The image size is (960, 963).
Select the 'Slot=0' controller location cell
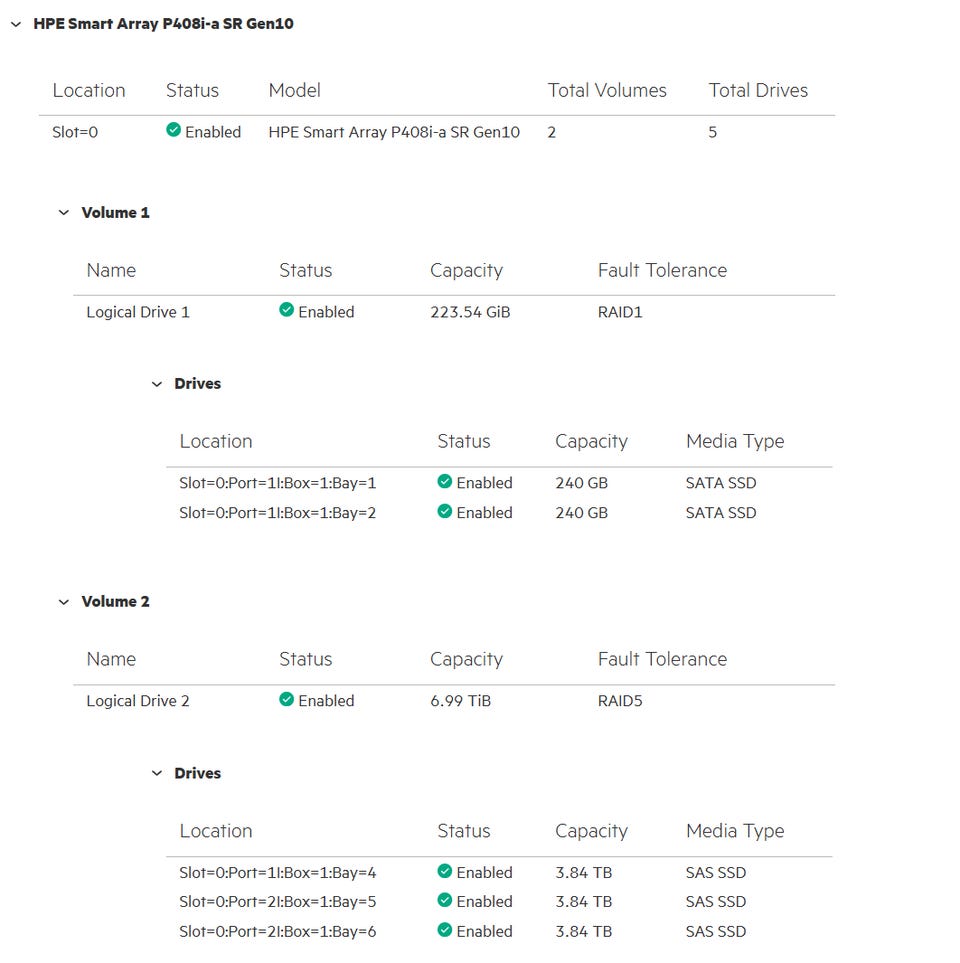75,132
